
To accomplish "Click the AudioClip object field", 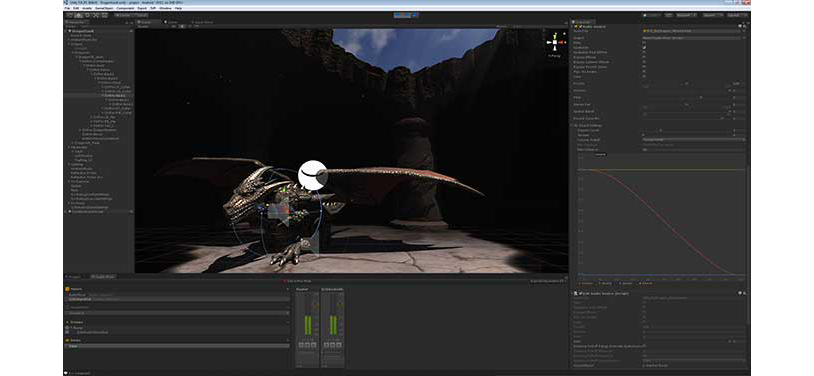I will (x=691, y=31).
